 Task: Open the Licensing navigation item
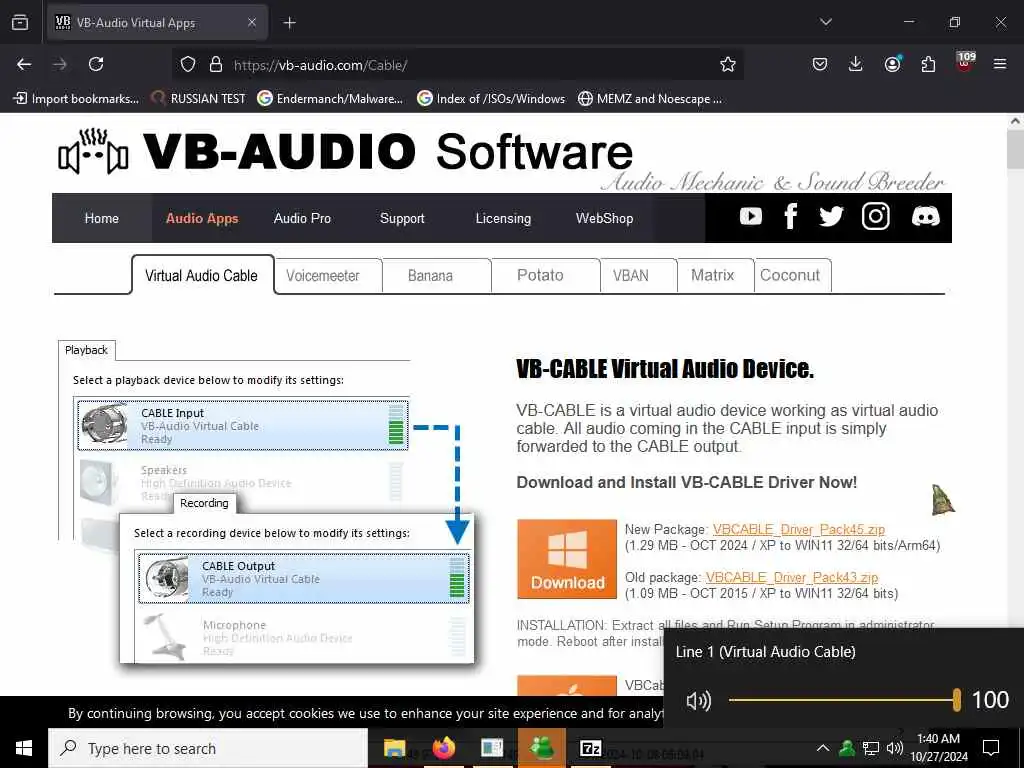(503, 218)
